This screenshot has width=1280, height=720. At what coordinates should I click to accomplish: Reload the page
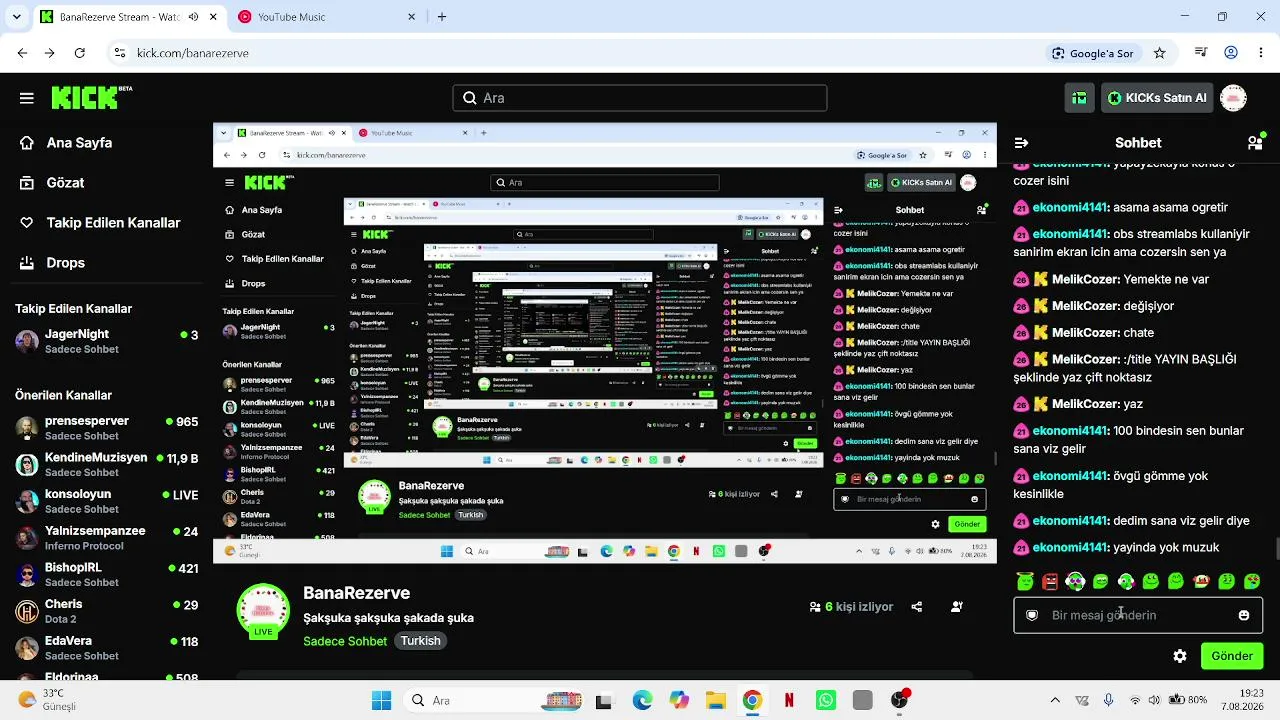click(80, 53)
